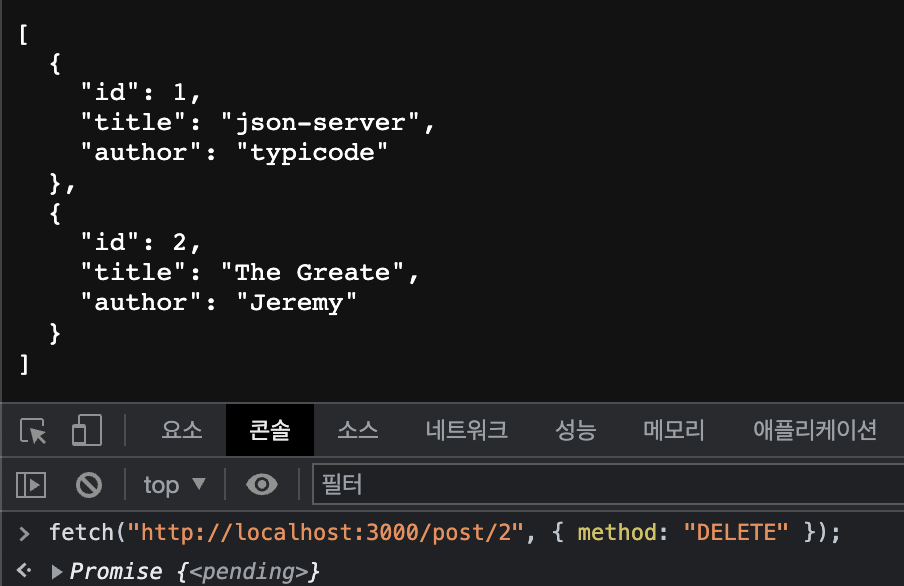
Task: Expand the Promise {<pending>} result
Action: [x=56, y=572]
